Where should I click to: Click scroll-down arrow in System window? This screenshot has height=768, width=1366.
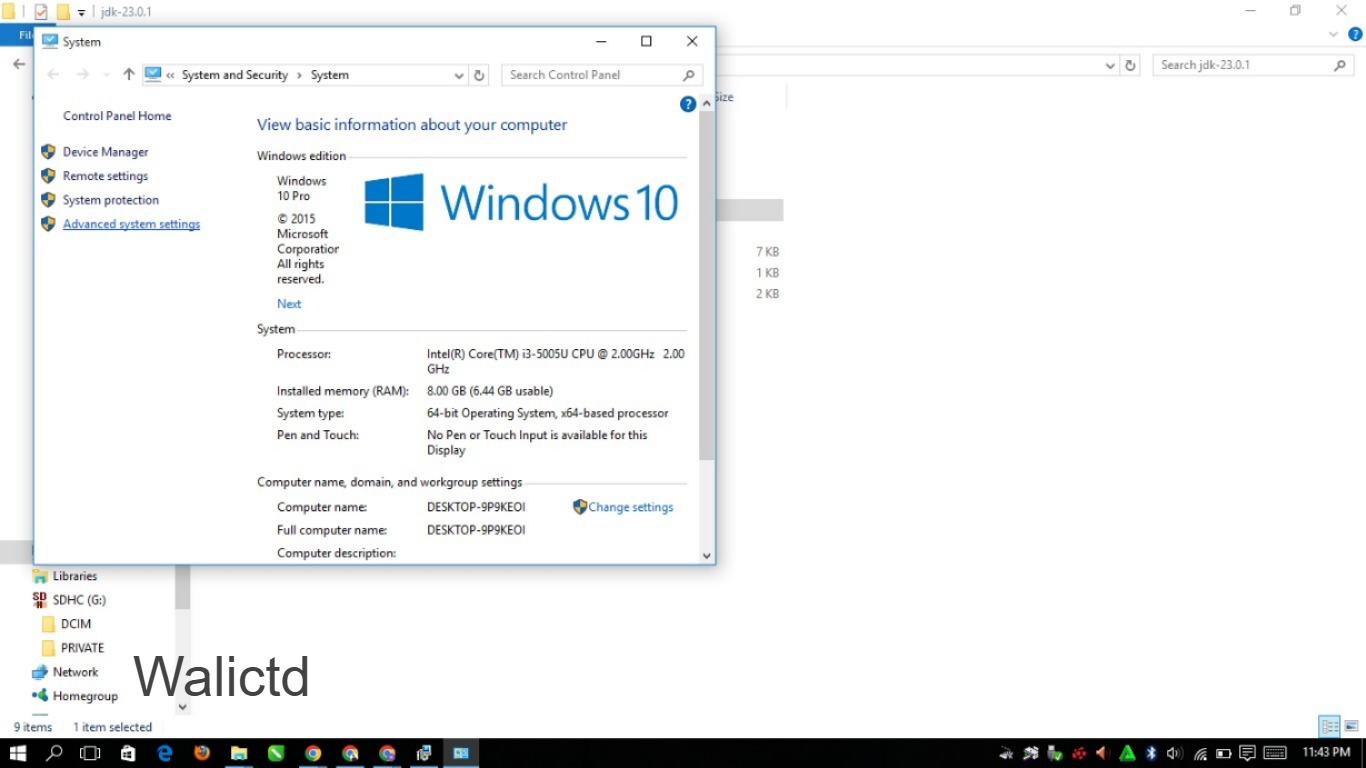(x=707, y=555)
